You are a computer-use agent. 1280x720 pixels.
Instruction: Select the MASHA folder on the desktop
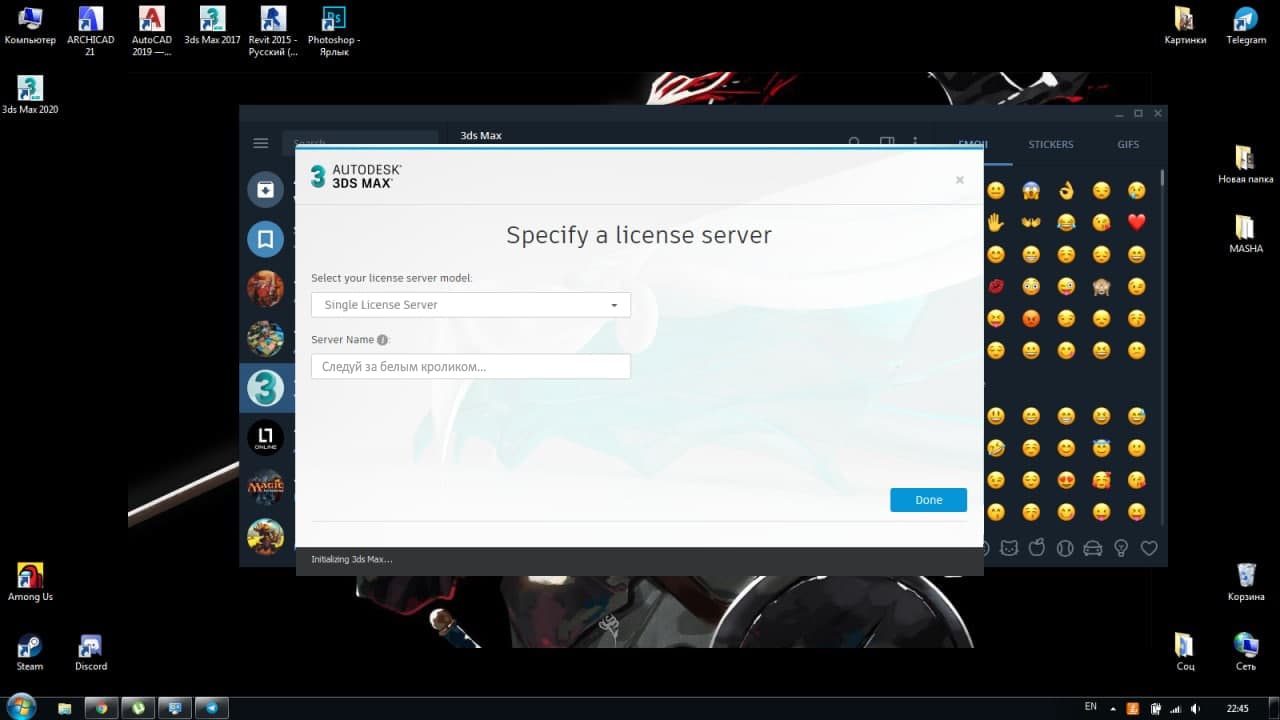(1246, 234)
